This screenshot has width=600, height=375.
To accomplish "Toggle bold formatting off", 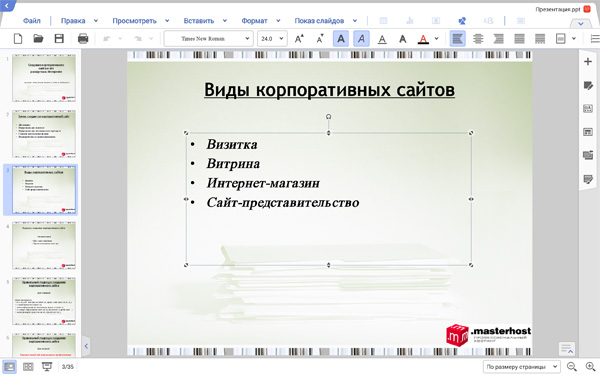I will click(341, 39).
